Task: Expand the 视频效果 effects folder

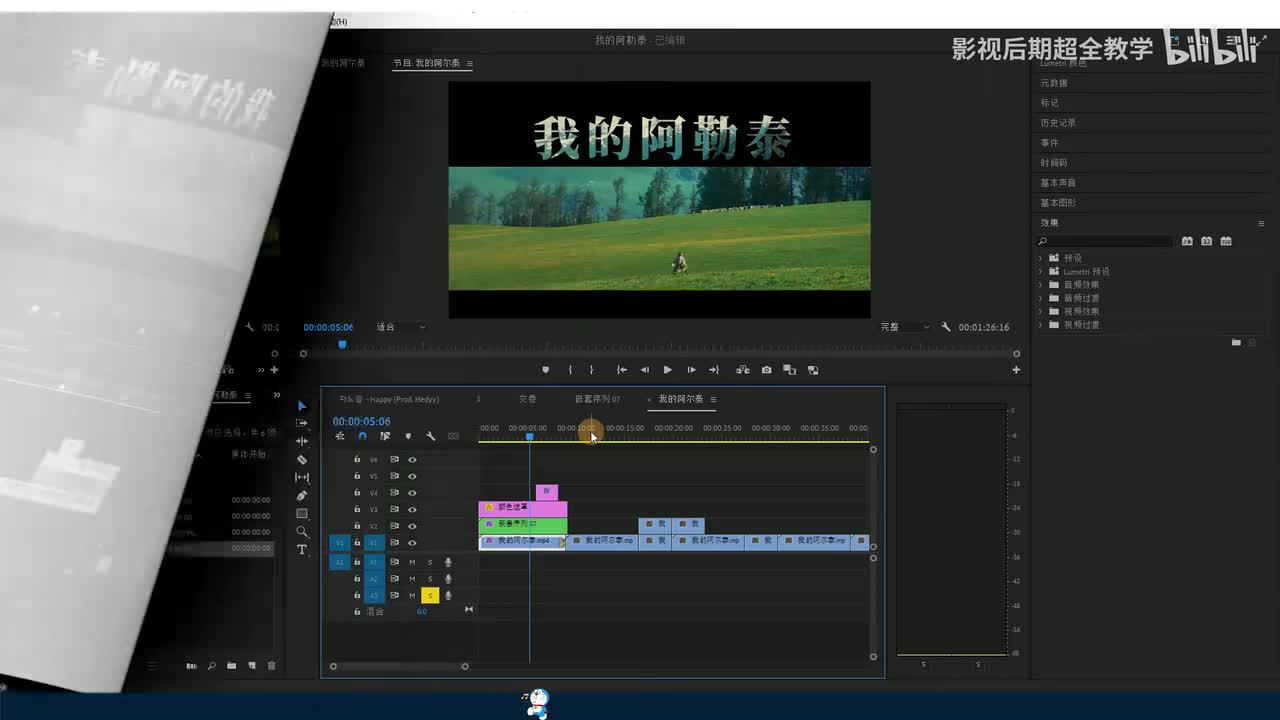Action: 1040,311
